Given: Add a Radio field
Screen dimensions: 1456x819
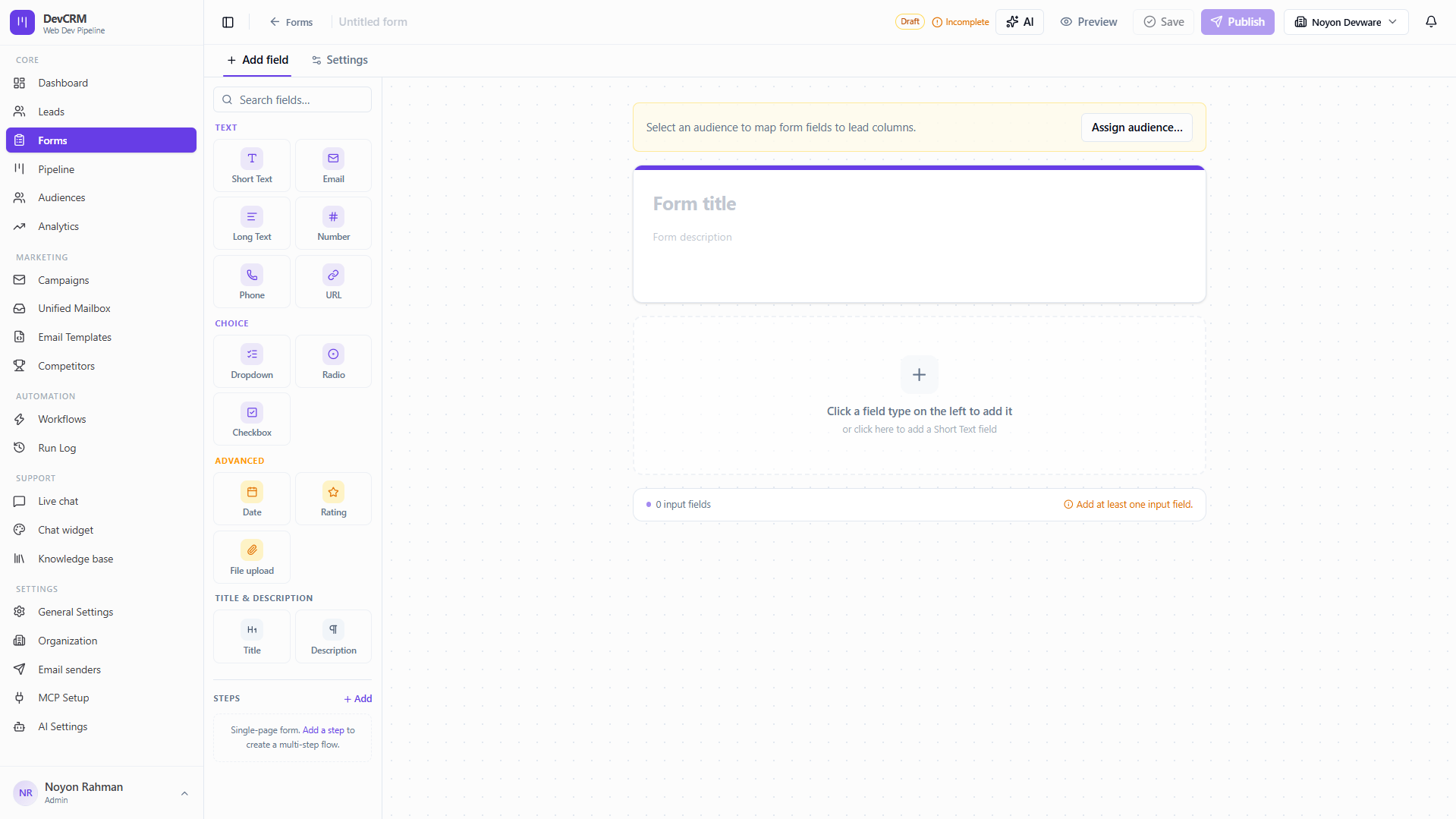Looking at the screenshot, I should pyautogui.click(x=333, y=361).
